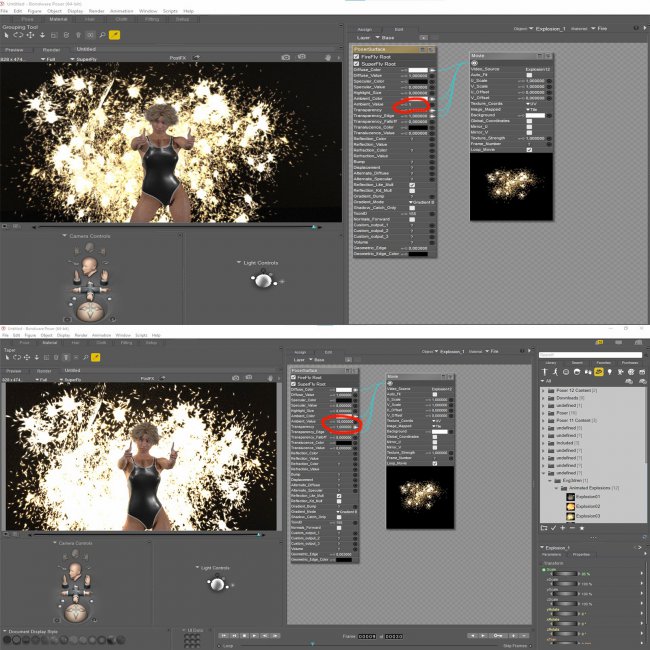650x650 pixels.
Task: Expand the Downloads folder in library tree
Action: (543, 398)
